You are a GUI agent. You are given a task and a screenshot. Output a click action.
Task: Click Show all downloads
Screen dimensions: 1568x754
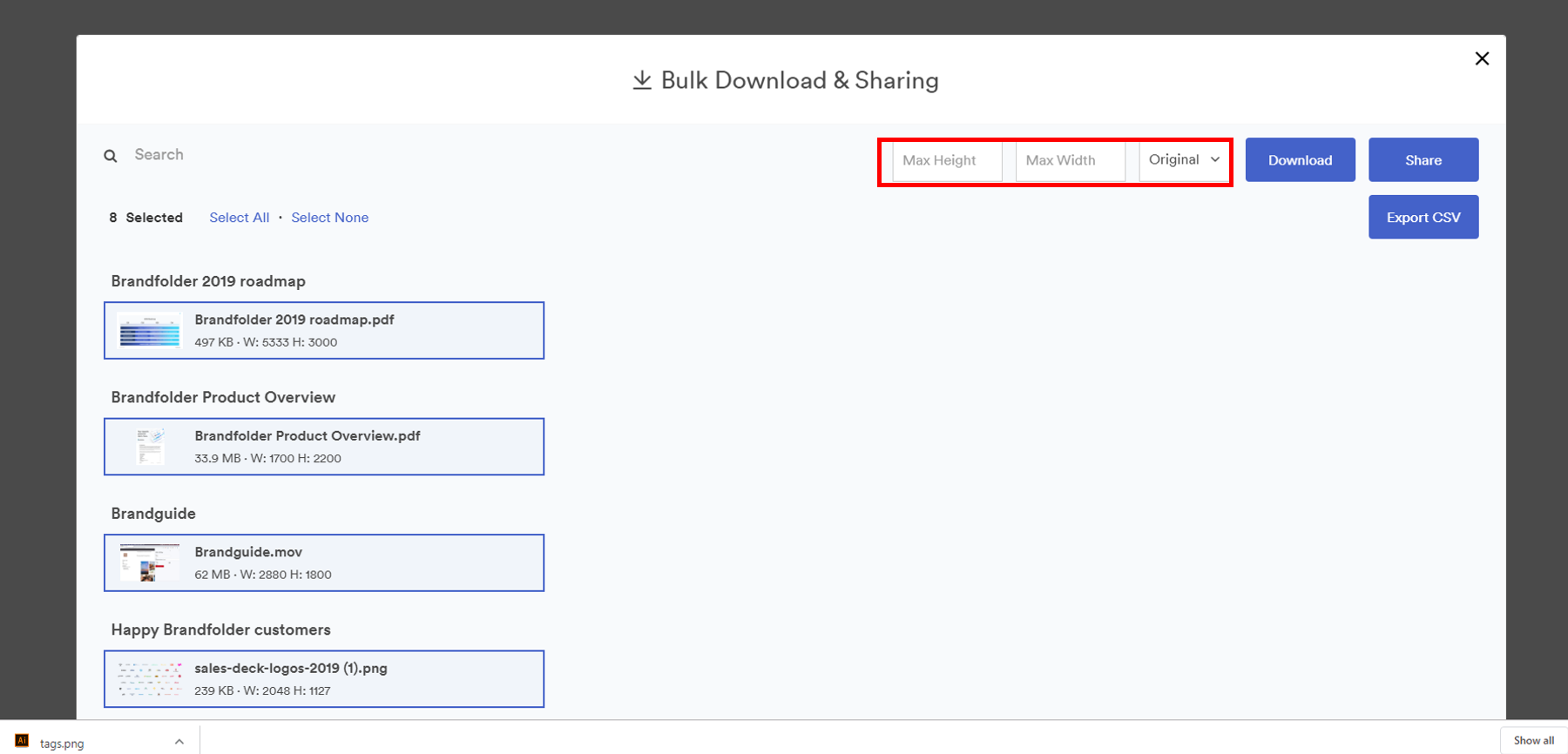point(1534,740)
